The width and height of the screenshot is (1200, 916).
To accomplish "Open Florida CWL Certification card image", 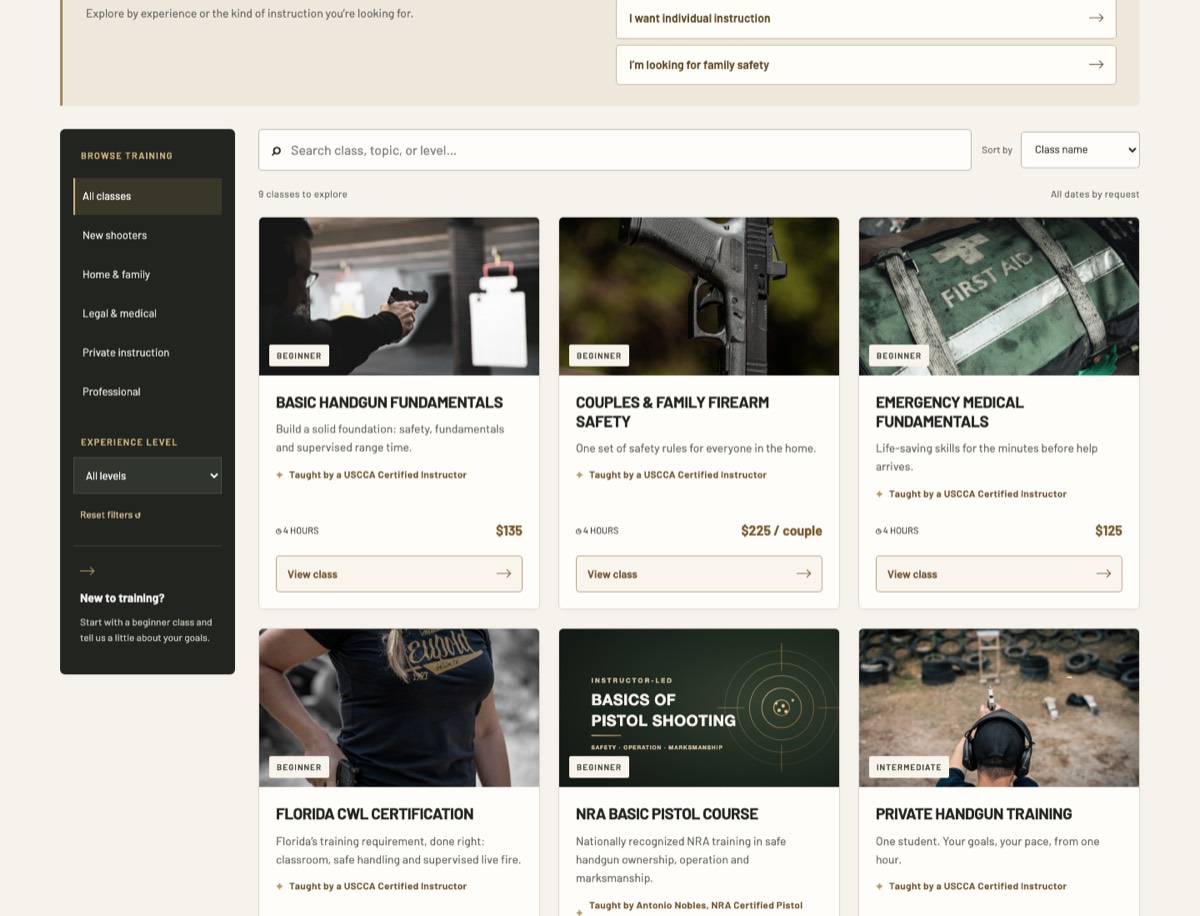I will point(399,708).
